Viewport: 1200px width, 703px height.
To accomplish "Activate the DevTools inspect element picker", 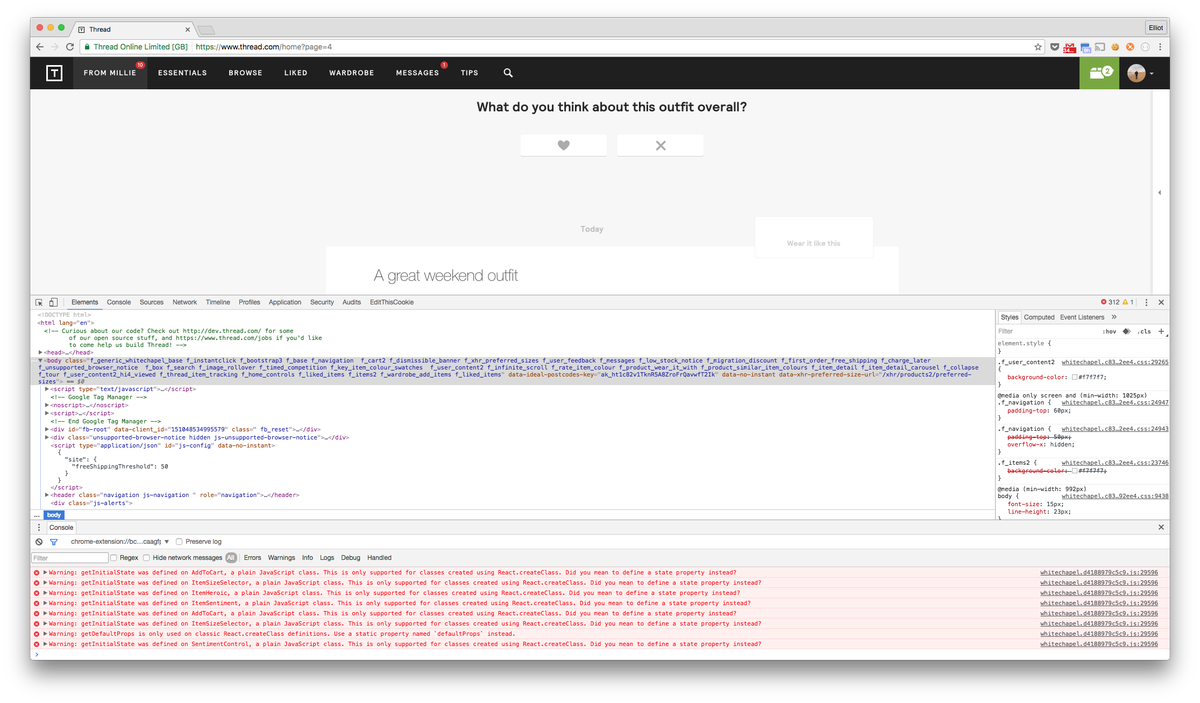I will coord(40,302).
